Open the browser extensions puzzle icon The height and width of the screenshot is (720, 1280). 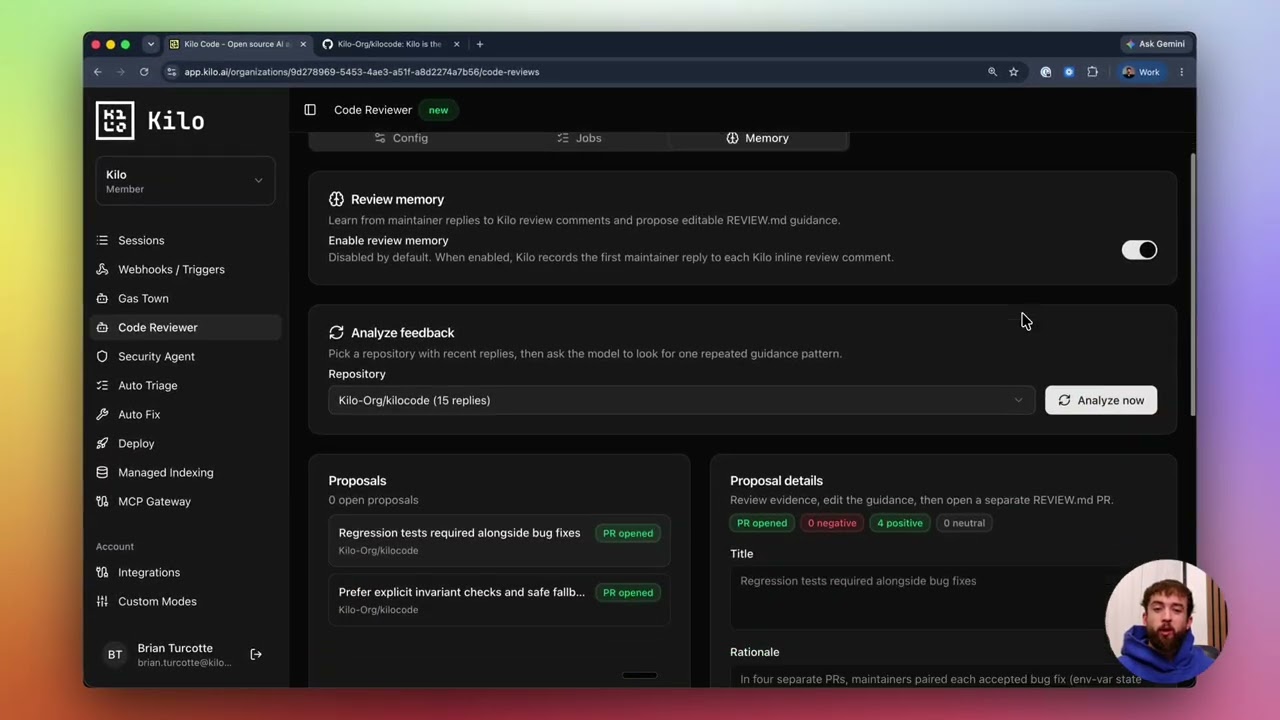(1092, 72)
